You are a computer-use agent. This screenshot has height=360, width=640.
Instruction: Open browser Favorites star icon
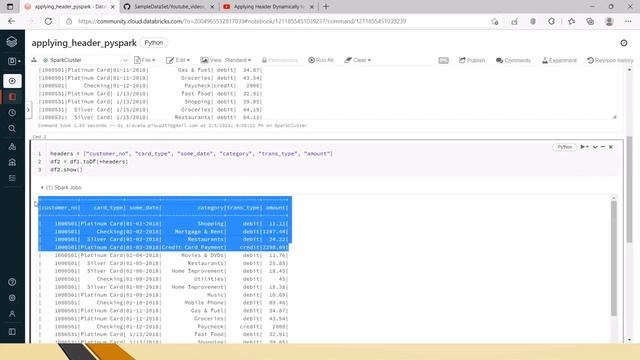click(571, 22)
